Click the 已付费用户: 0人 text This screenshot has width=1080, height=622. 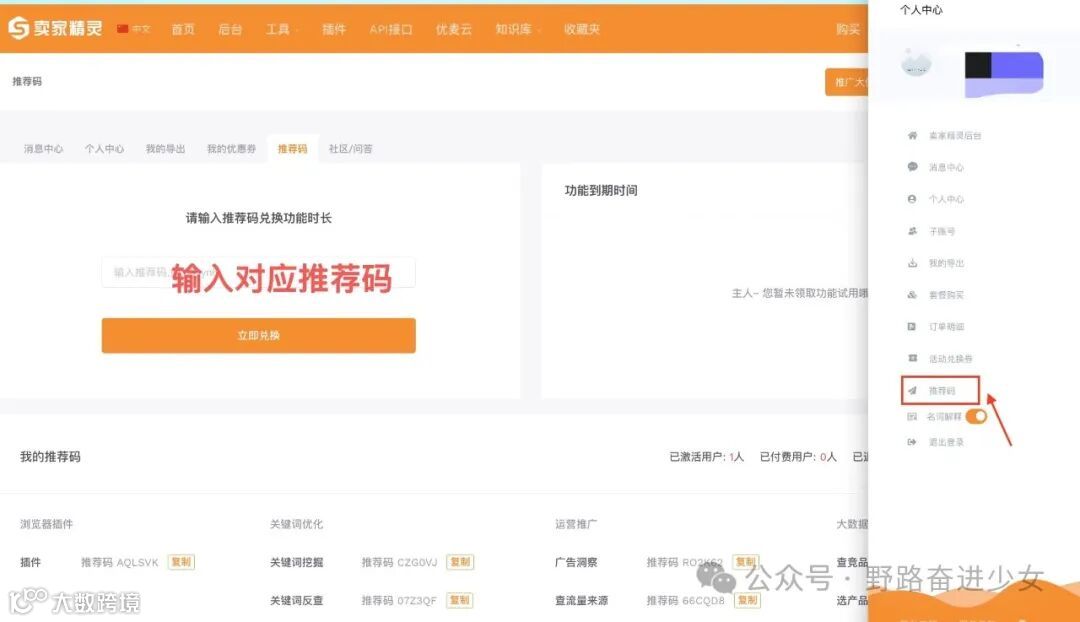[x=798, y=457]
